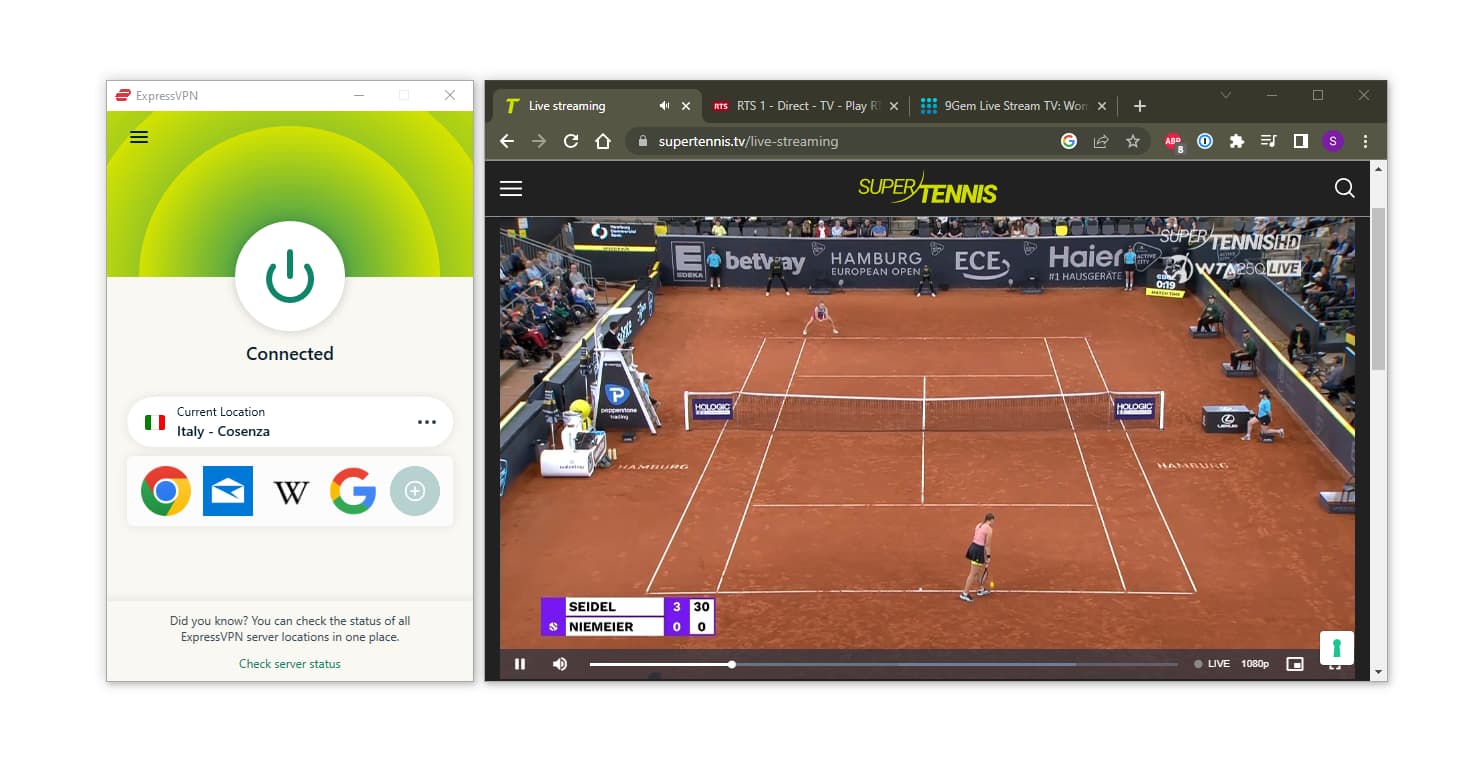Click the SuperTennis logo
Image resolution: width=1472 pixels, height=775 pixels.
pyautogui.click(x=927, y=188)
